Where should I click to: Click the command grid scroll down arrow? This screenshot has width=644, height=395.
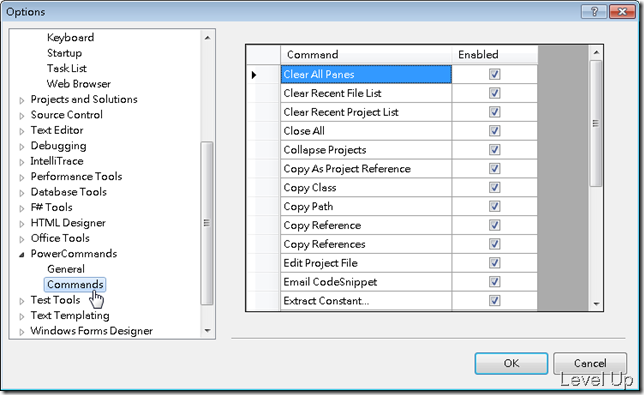pos(596,304)
